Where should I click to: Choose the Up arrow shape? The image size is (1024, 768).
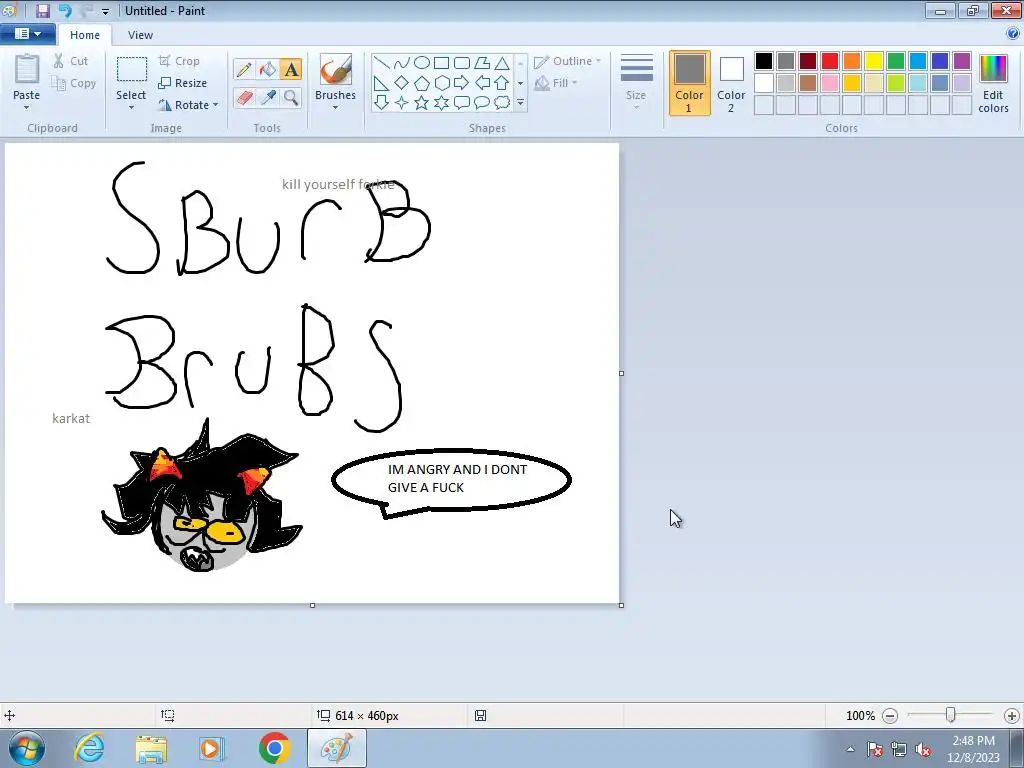tap(502, 83)
